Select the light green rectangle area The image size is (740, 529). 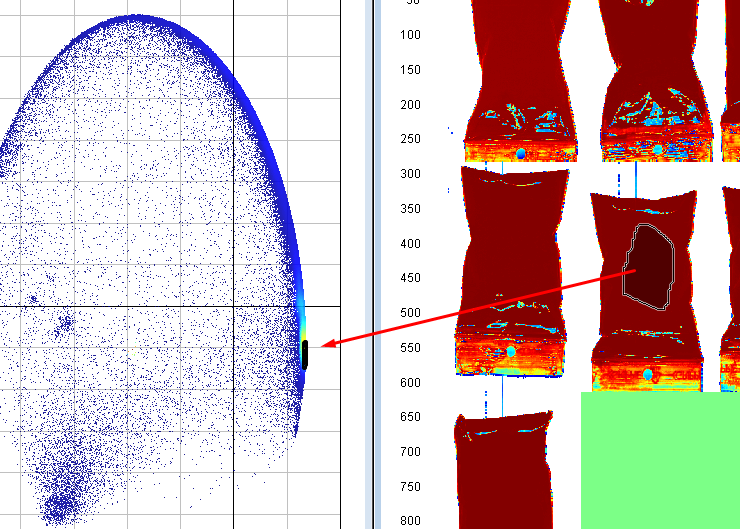pyautogui.click(x=660, y=460)
